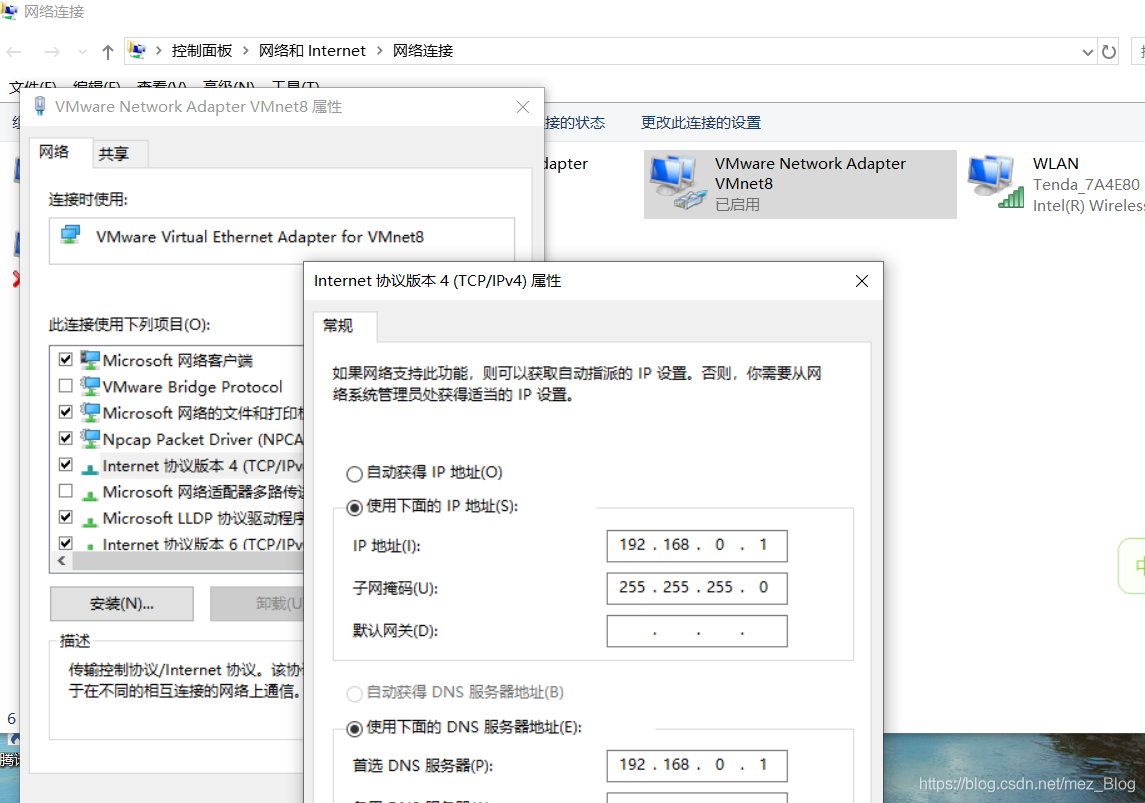
Task: Open recent locations dropdown chevron
Action: [82, 52]
